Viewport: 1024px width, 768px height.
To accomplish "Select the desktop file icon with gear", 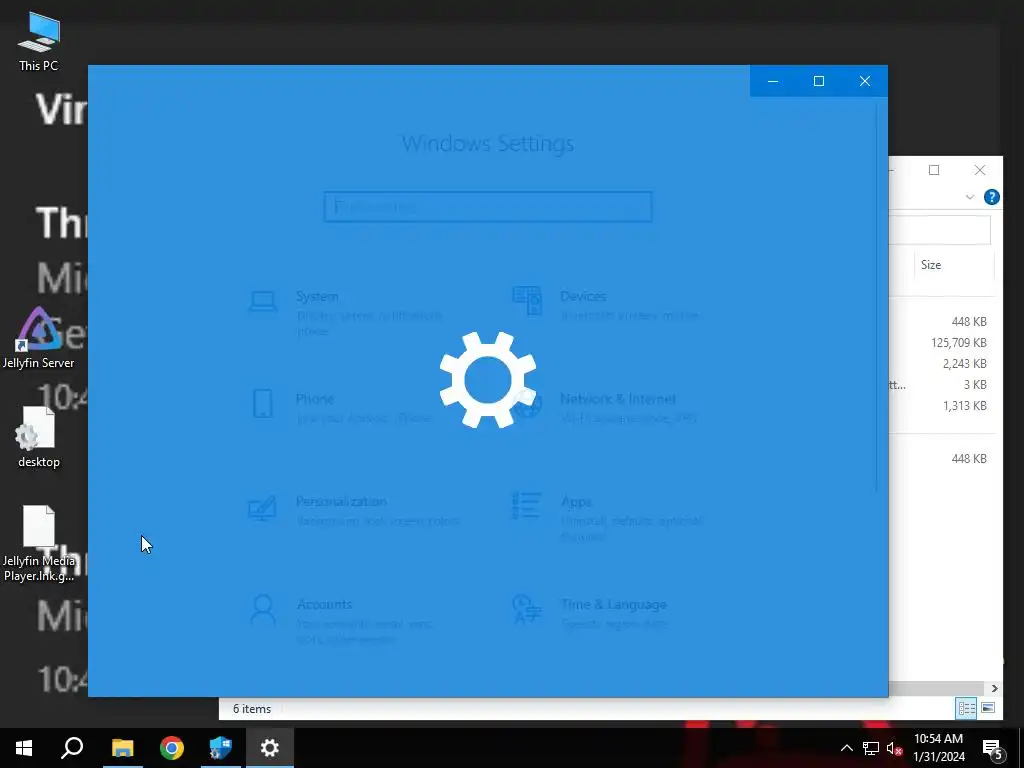I will tap(39, 438).
